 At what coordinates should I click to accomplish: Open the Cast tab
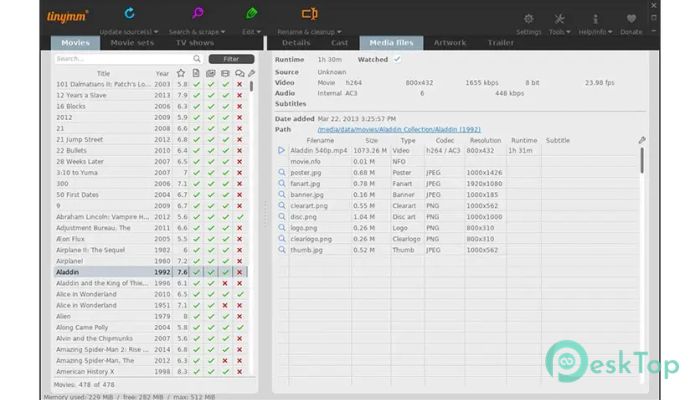339,43
